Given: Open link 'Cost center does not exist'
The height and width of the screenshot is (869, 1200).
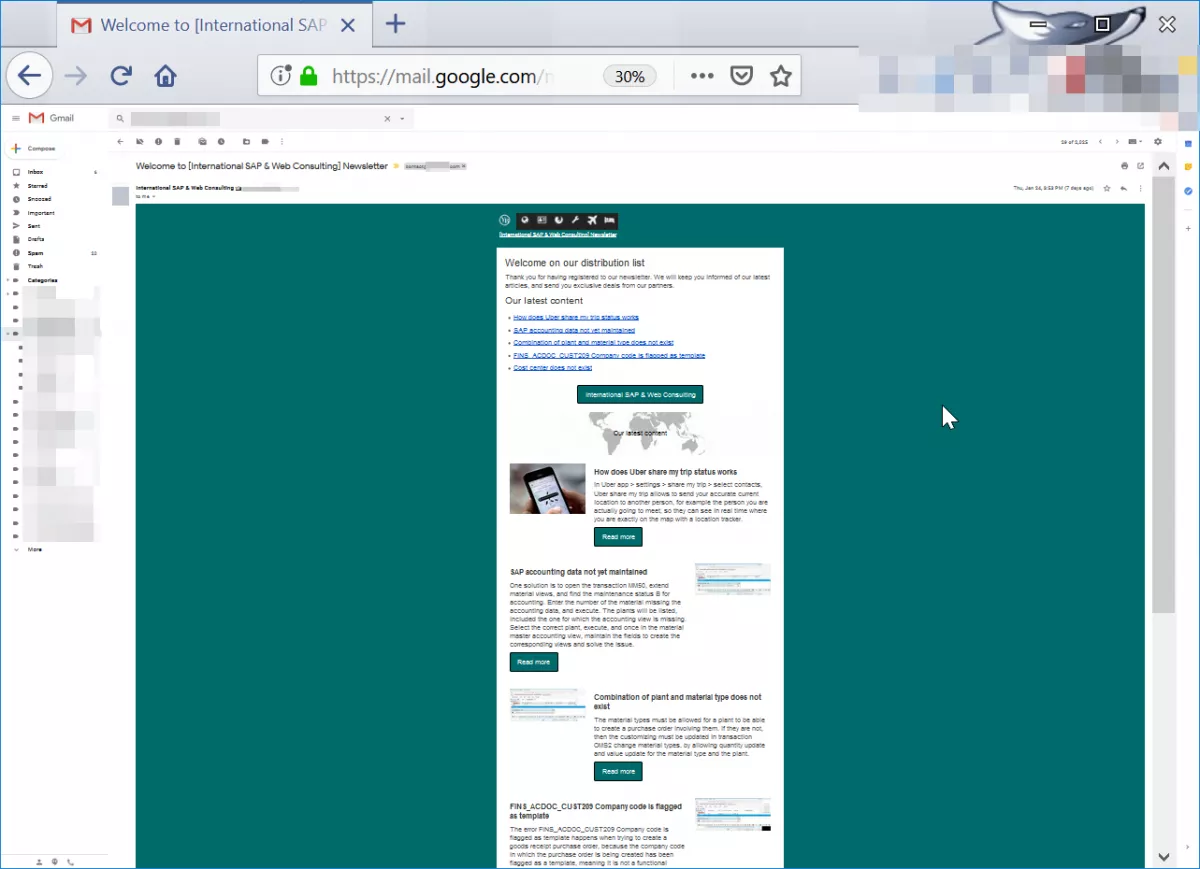Looking at the screenshot, I should [x=552, y=368].
